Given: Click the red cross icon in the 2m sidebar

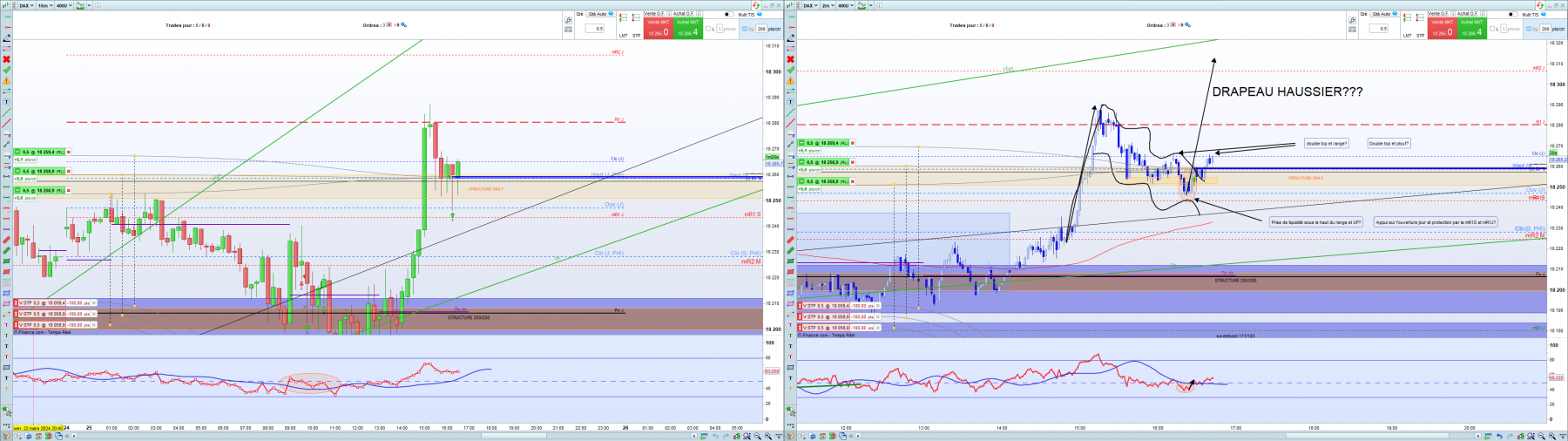Looking at the screenshot, I should pos(791,59).
